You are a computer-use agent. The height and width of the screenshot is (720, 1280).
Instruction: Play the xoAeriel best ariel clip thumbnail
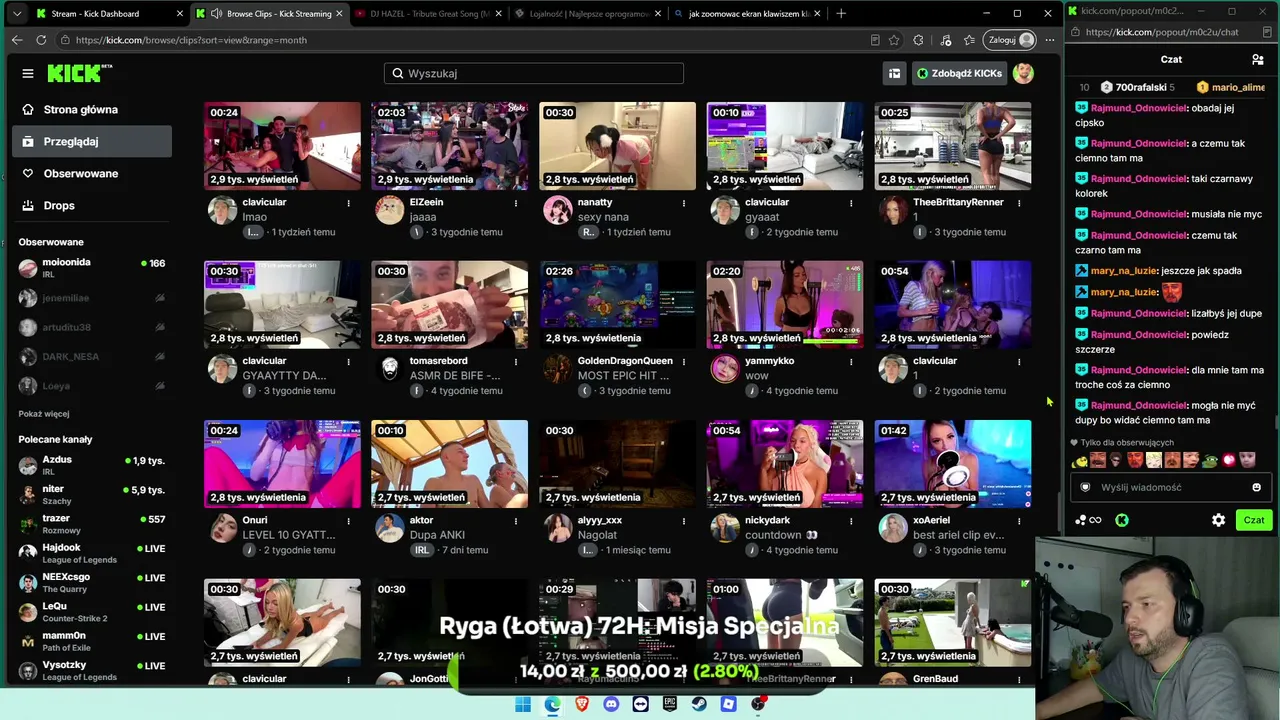point(953,463)
